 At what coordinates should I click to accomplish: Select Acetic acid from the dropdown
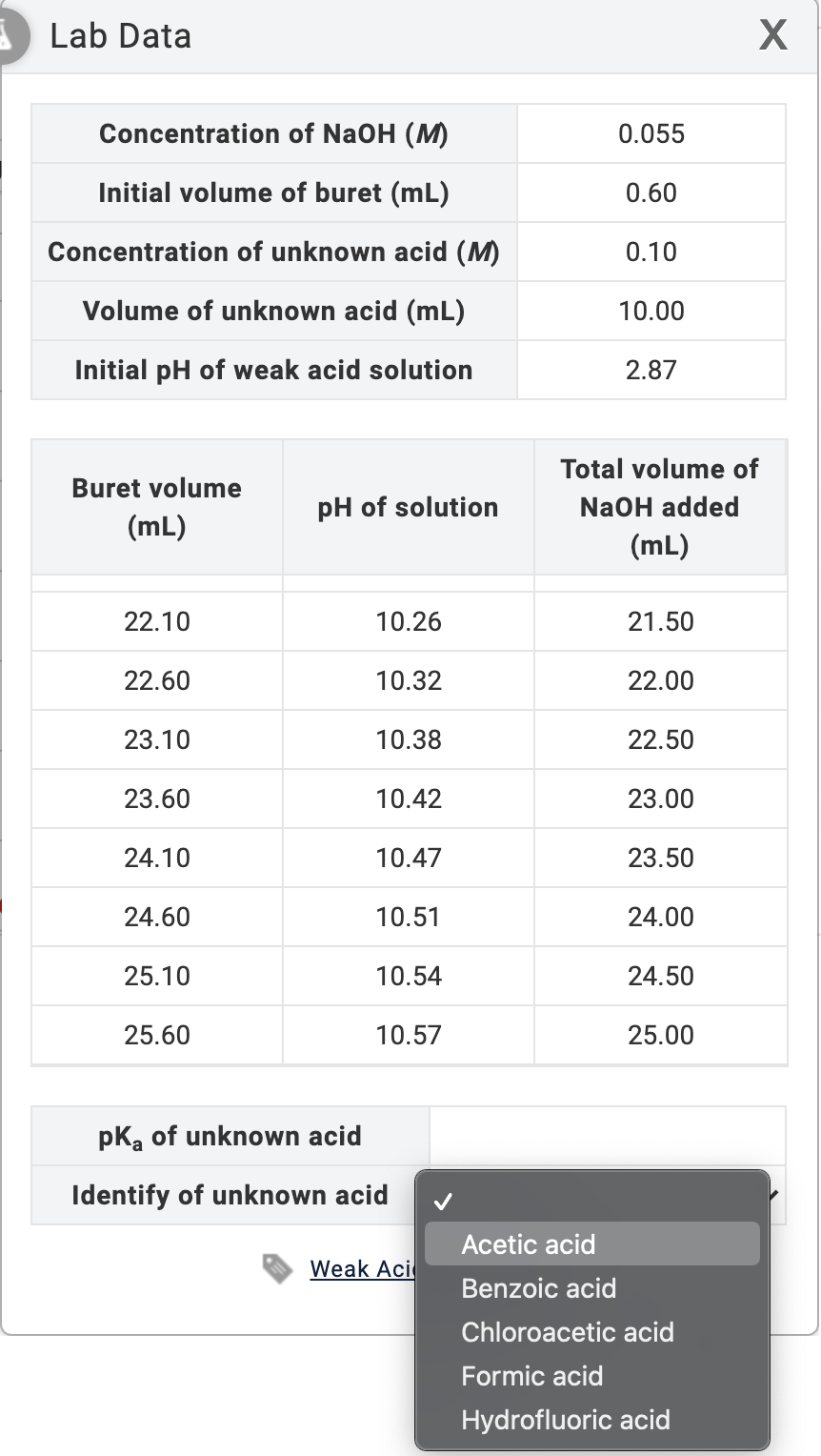click(527, 1244)
